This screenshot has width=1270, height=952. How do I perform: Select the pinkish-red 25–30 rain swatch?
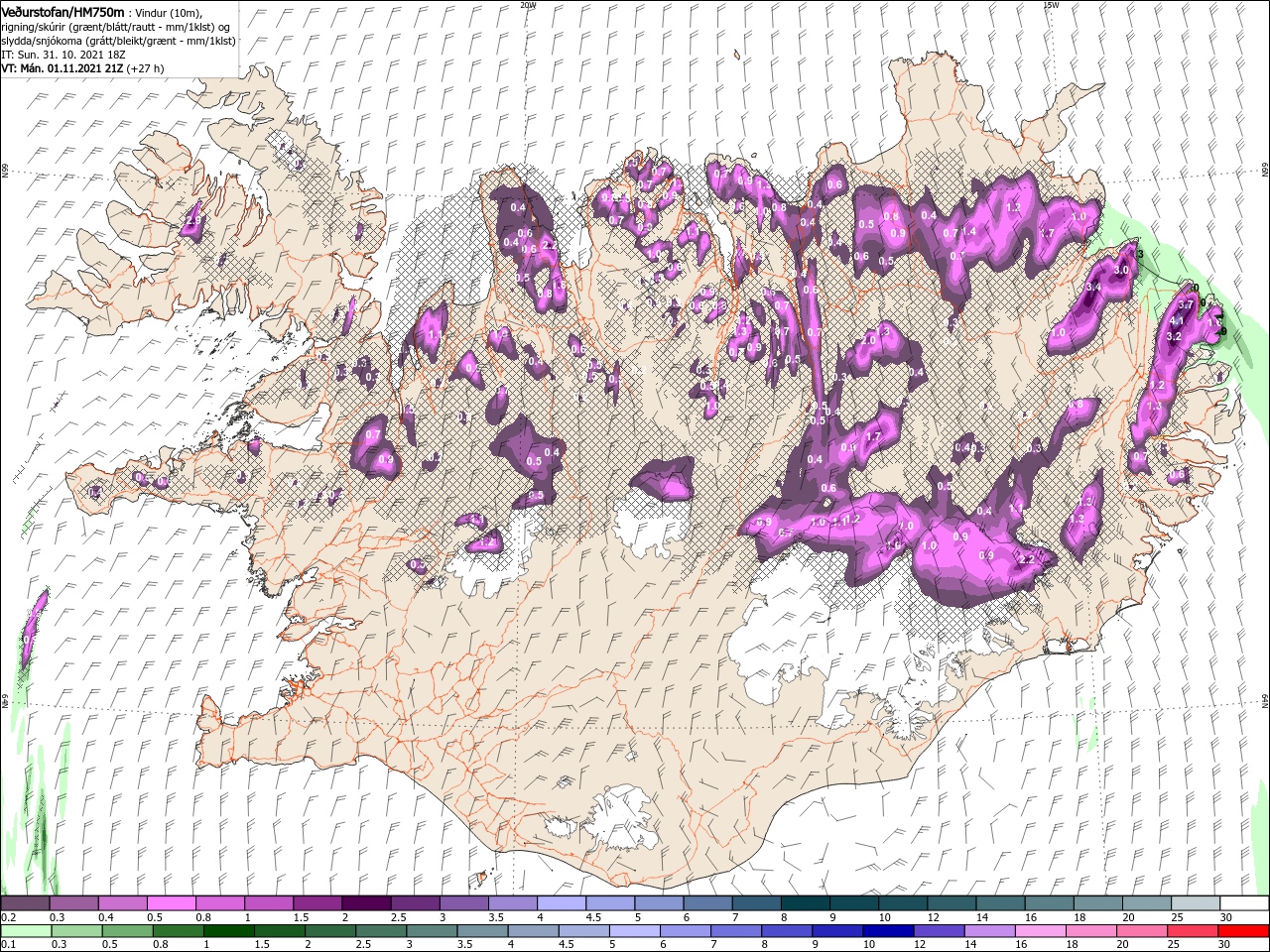[1192, 931]
